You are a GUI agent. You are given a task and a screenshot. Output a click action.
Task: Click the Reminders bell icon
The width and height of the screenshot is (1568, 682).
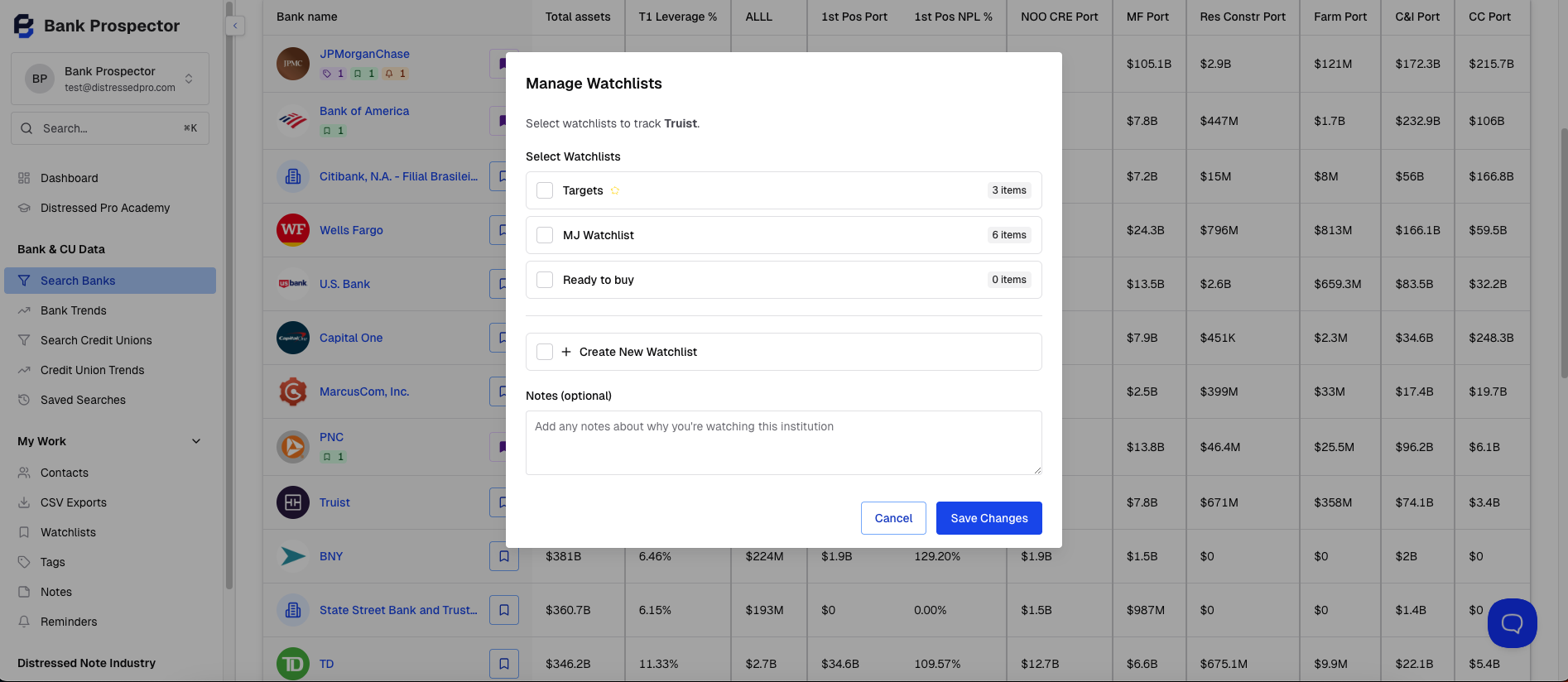[24, 622]
